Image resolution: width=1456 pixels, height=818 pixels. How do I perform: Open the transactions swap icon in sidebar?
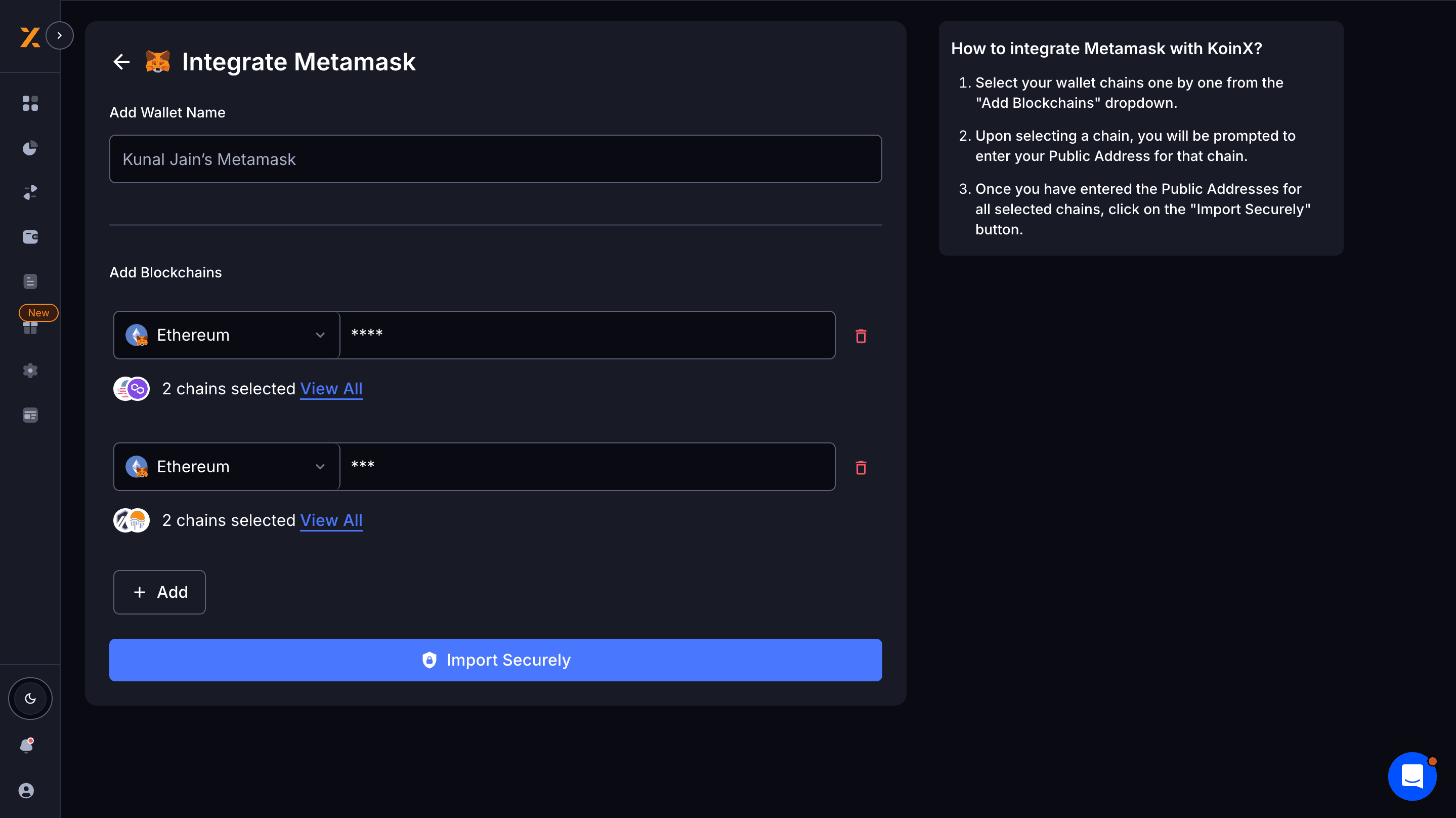30,192
